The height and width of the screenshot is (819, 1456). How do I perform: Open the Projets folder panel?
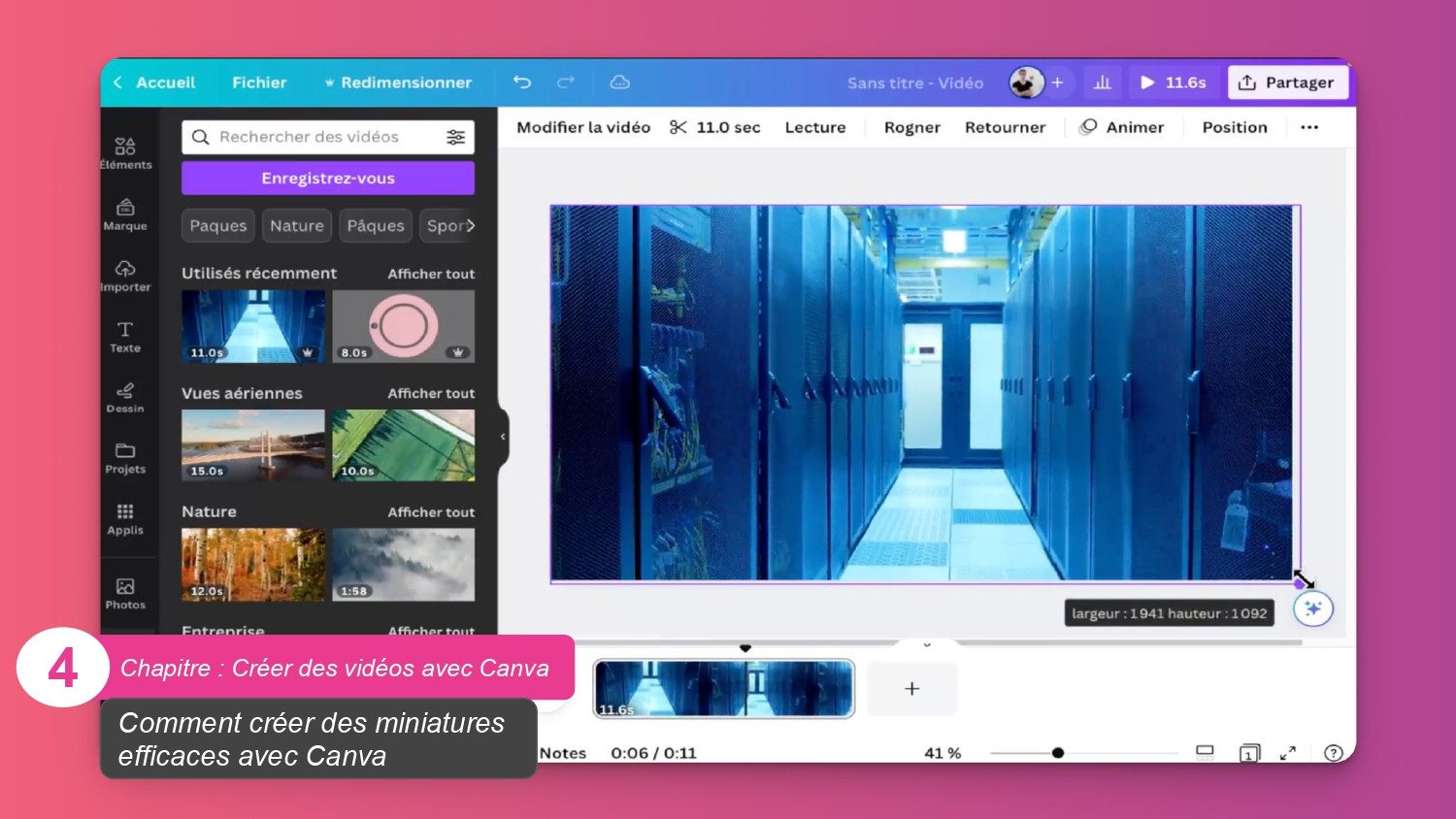point(125,458)
